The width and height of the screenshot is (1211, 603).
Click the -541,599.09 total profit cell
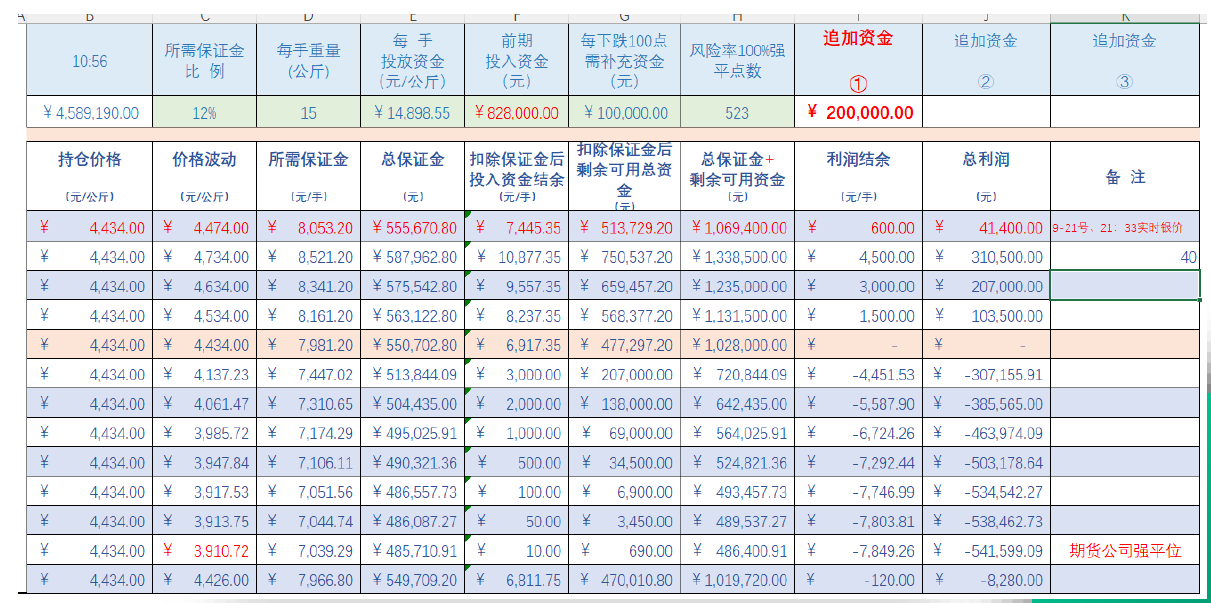coord(985,551)
